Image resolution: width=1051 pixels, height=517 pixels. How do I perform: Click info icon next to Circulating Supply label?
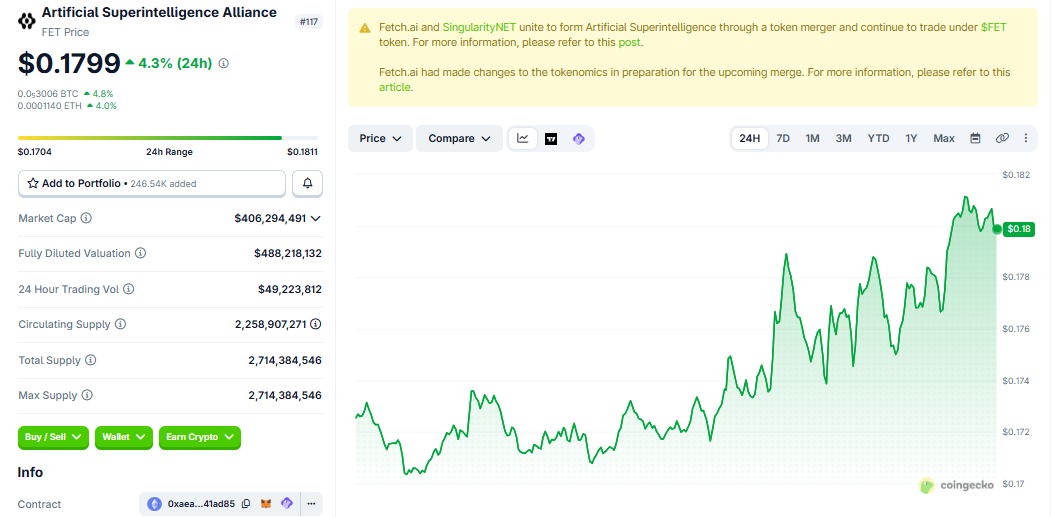pos(120,324)
